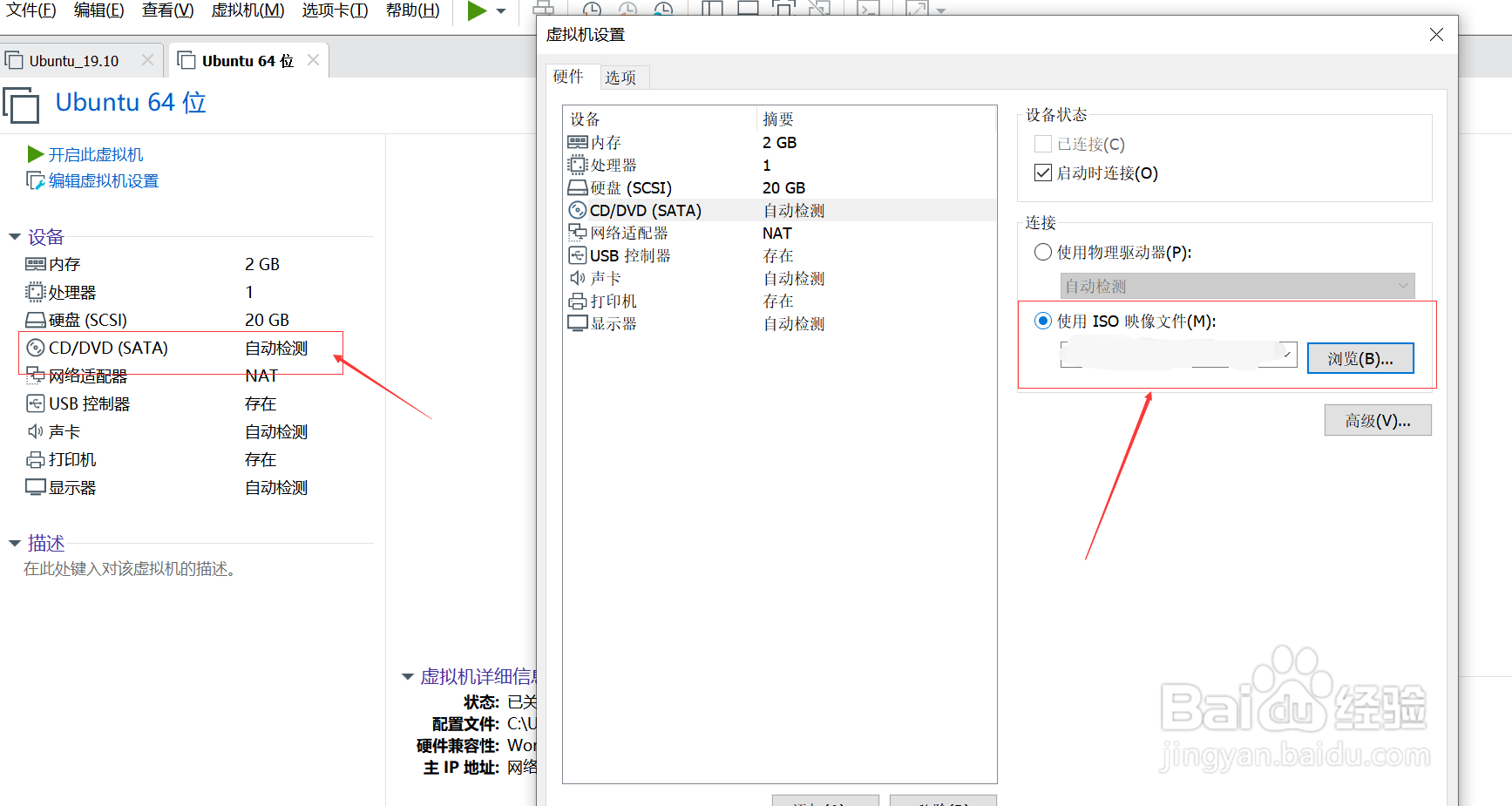Click processor icon in settings dialog device list

click(577, 165)
